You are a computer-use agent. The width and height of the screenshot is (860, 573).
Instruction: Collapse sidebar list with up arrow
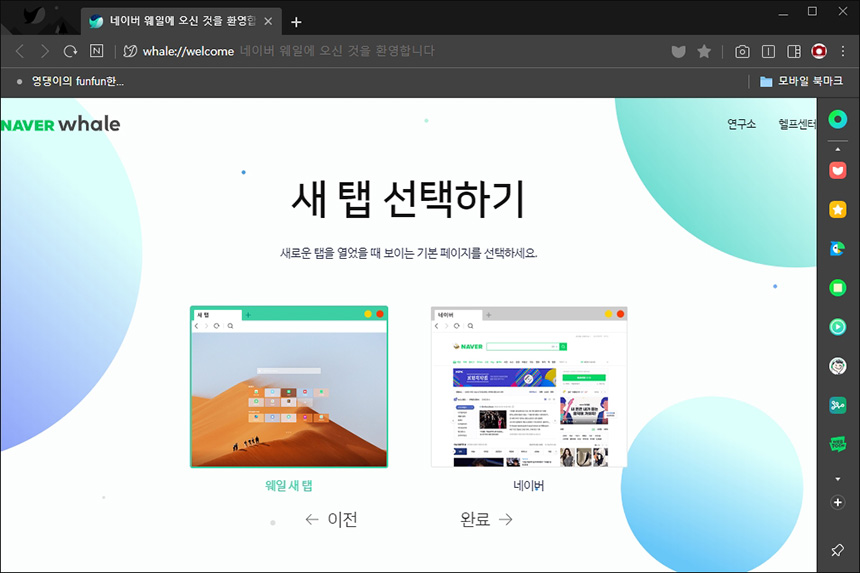(838, 149)
